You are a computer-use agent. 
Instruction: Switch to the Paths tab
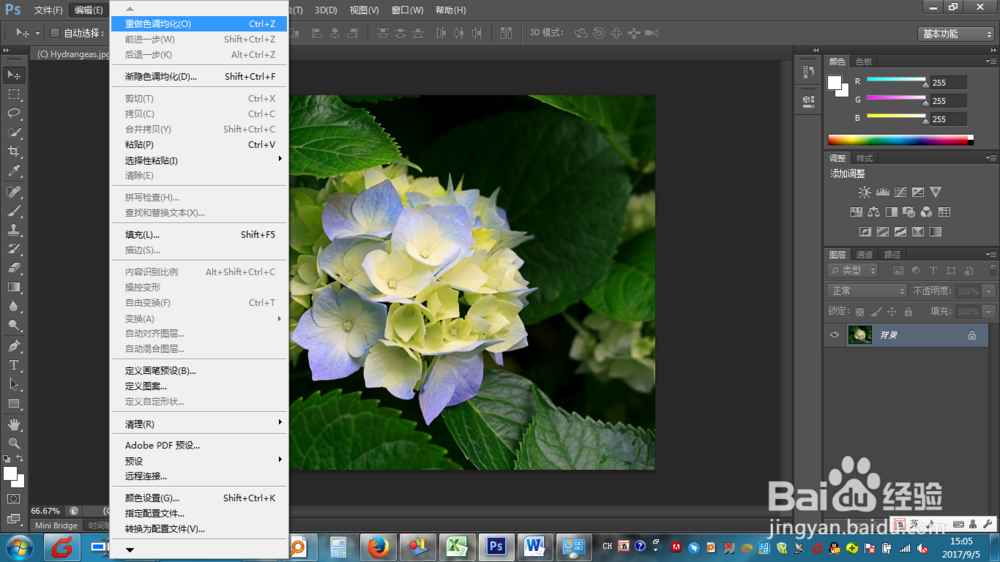pyautogui.click(x=892, y=255)
